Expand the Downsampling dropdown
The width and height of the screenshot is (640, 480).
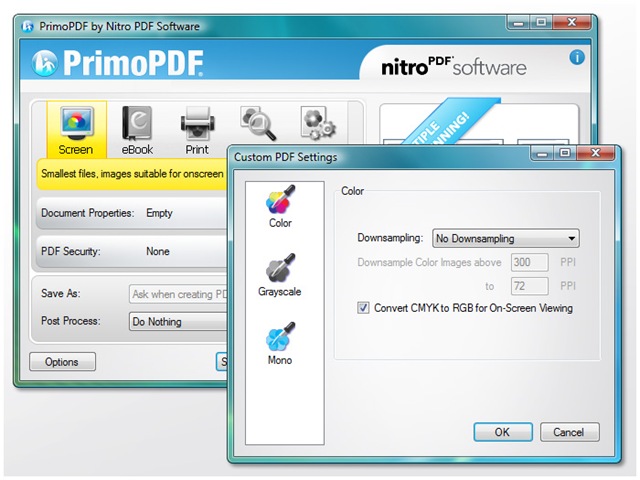[506, 238]
